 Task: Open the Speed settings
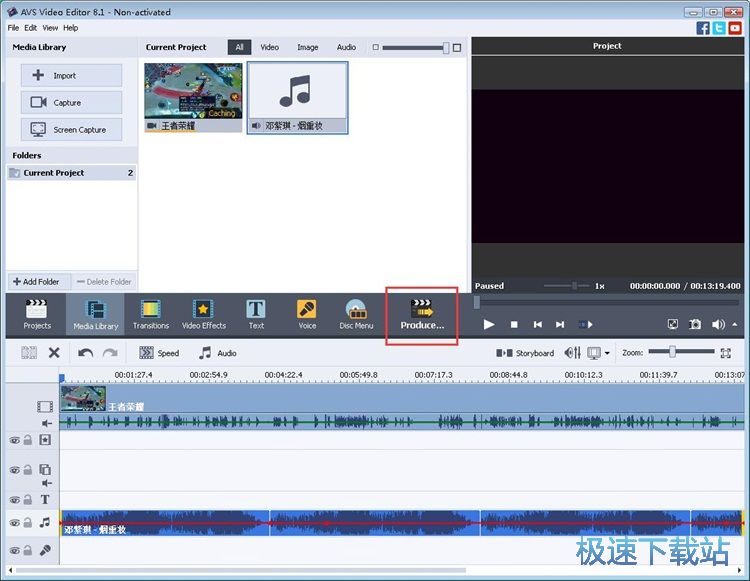pos(159,353)
